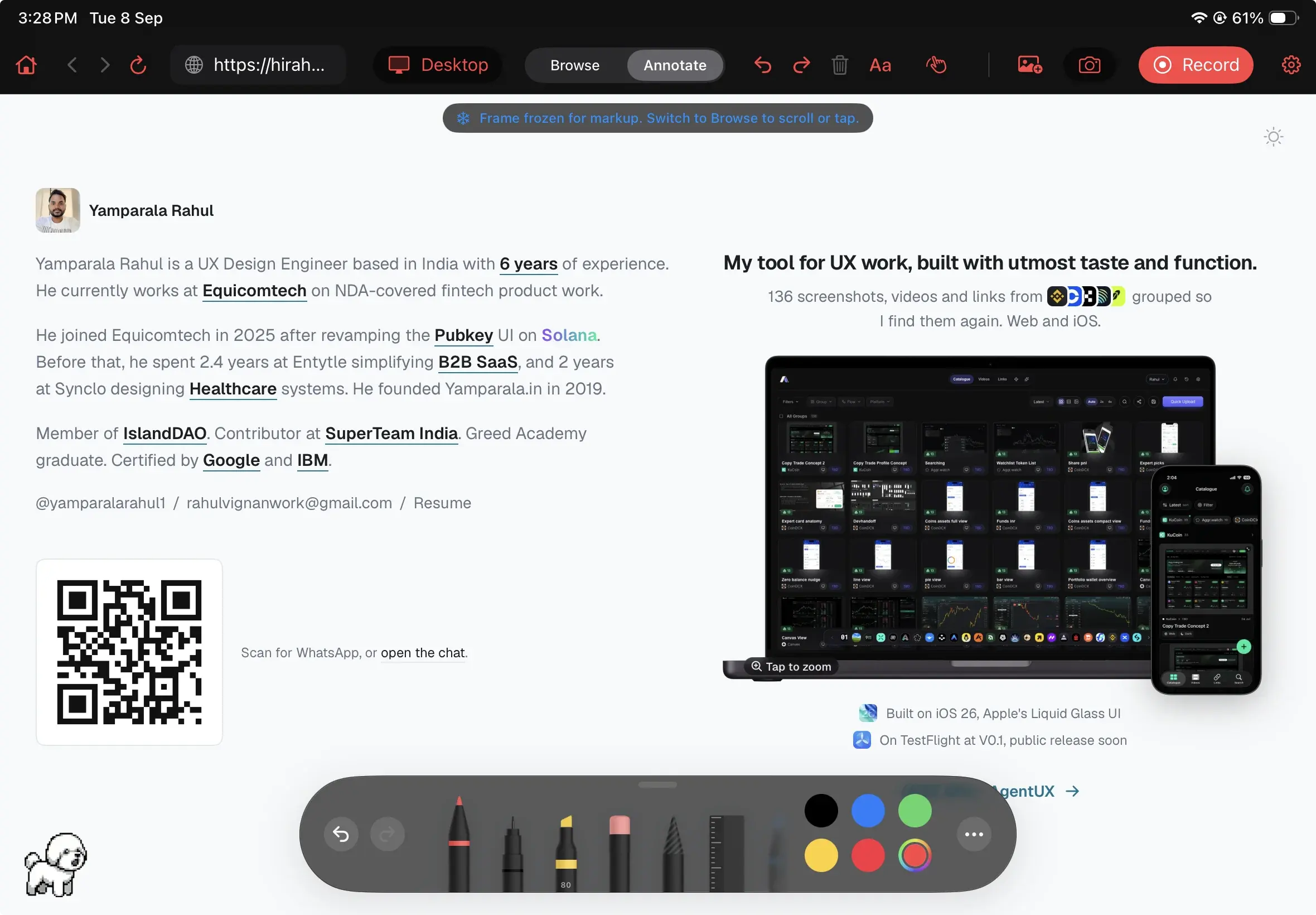Screen dimensions: 1316x915
Task: Open the Healthcare link
Action: point(233,389)
